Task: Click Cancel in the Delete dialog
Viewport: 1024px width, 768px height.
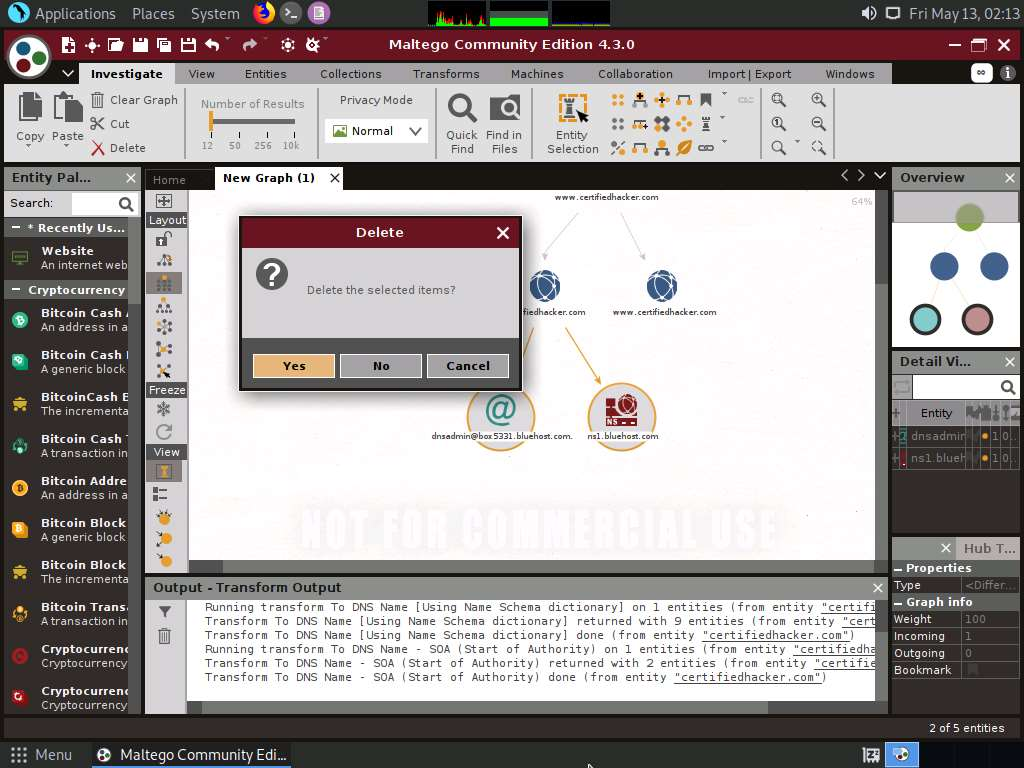Action: click(x=468, y=366)
